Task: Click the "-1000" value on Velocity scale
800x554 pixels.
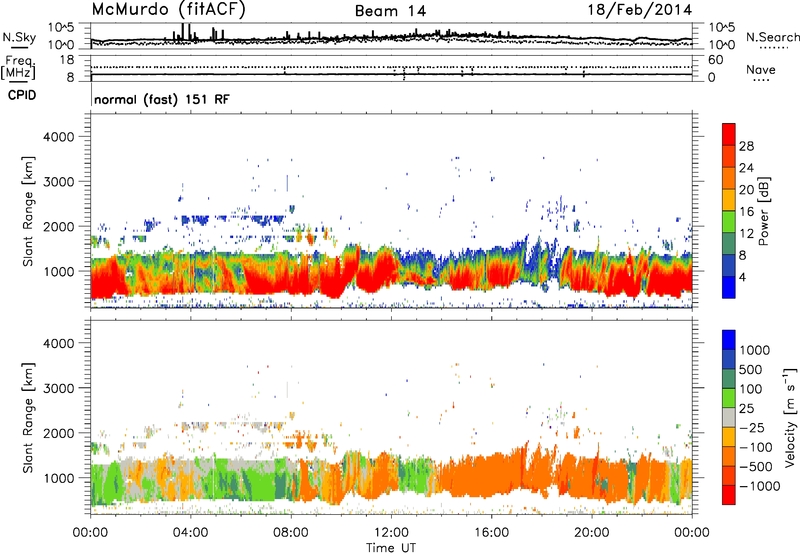Action: [x=759, y=486]
